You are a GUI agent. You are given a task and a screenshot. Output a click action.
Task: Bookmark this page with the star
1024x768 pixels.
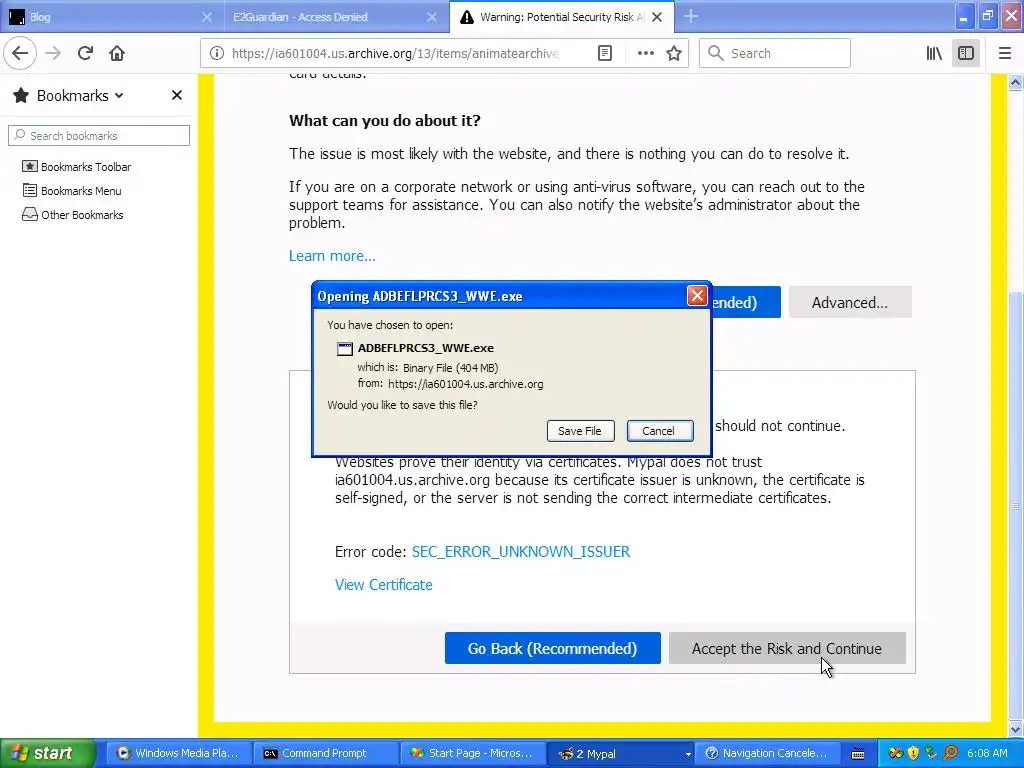point(674,54)
